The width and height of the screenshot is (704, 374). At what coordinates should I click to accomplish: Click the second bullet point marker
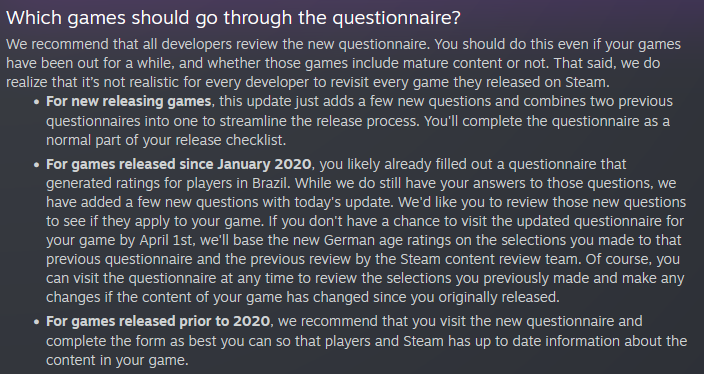click(x=37, y=165)
